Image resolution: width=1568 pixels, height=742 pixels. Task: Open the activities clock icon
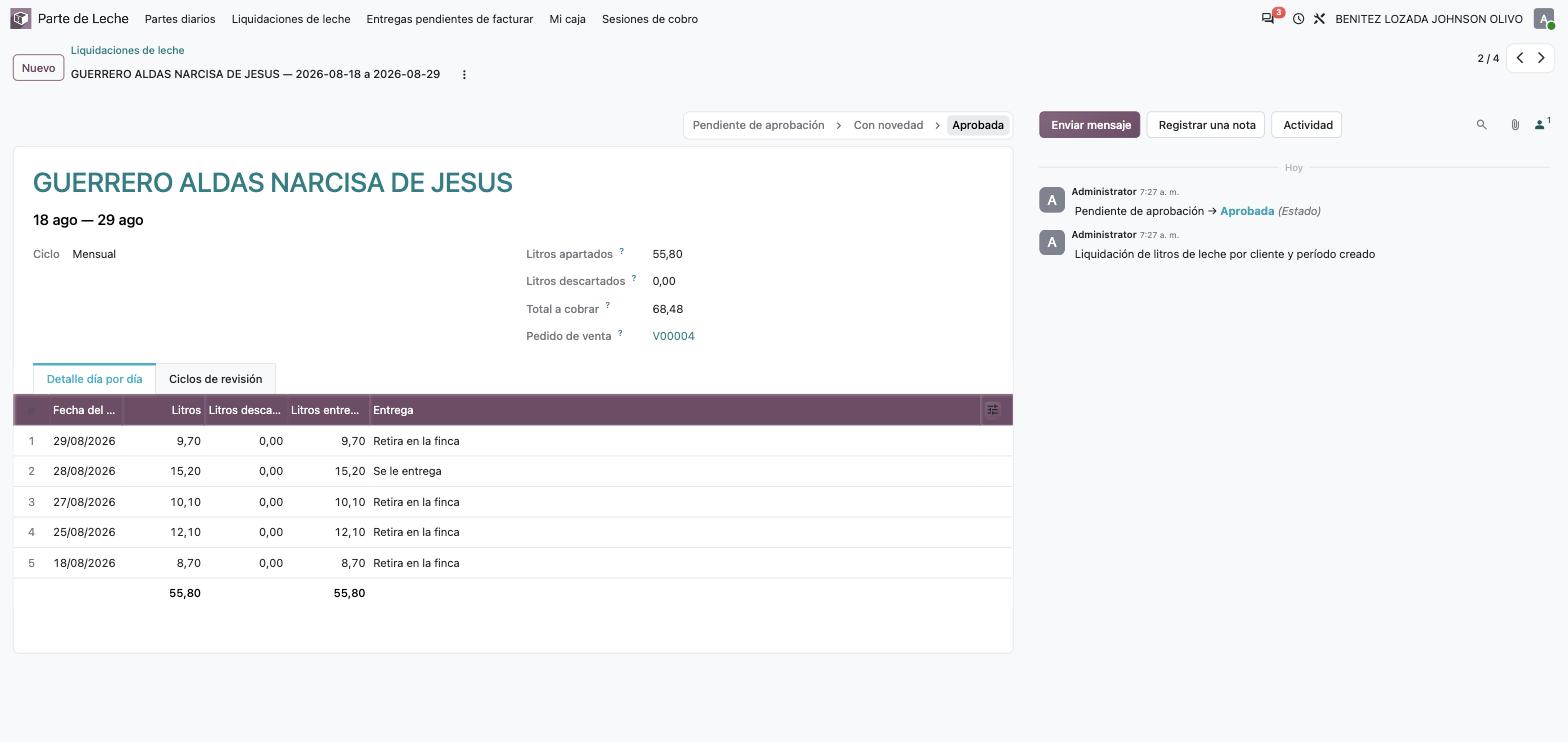coord(1298,19)
